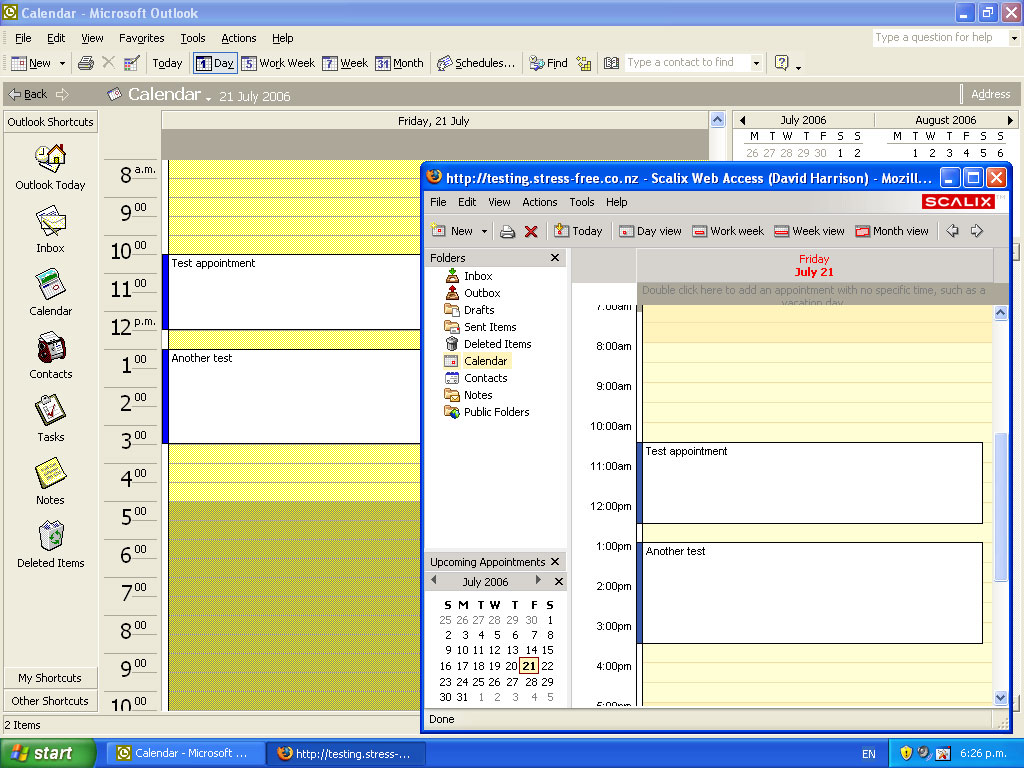Expand My Shortcuts group
Screen dimensions: 1024x768
click(50, 678)
